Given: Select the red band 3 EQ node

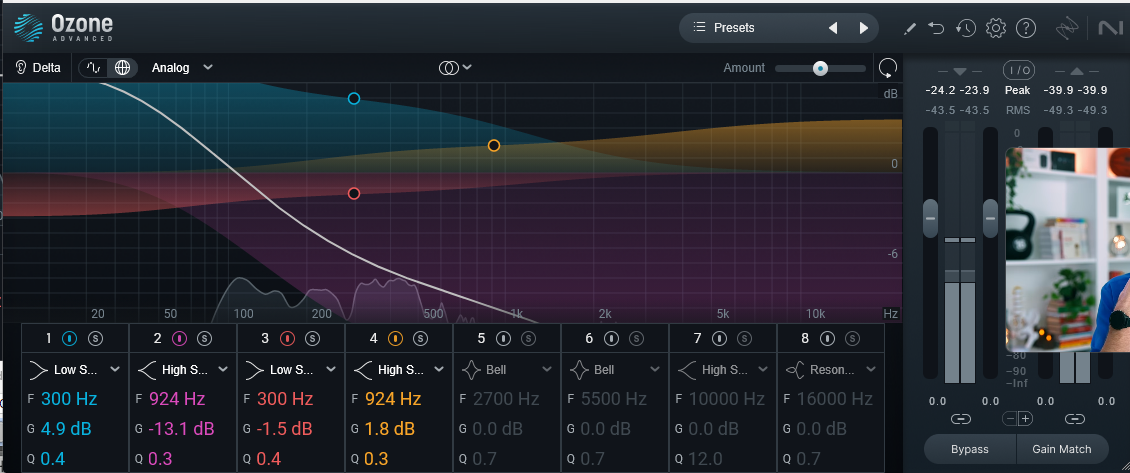Looking at the screenshot, I should [x=354, y=194].
